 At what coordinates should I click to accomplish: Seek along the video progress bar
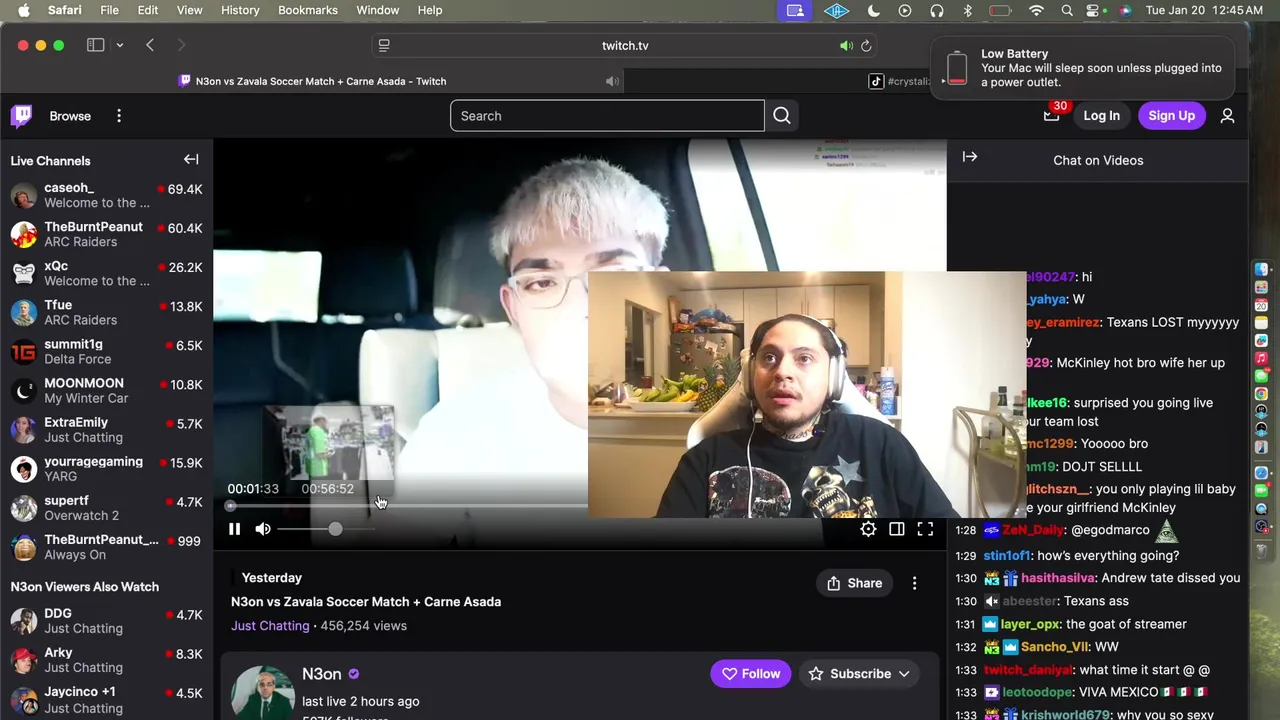[x=408, y=505]
